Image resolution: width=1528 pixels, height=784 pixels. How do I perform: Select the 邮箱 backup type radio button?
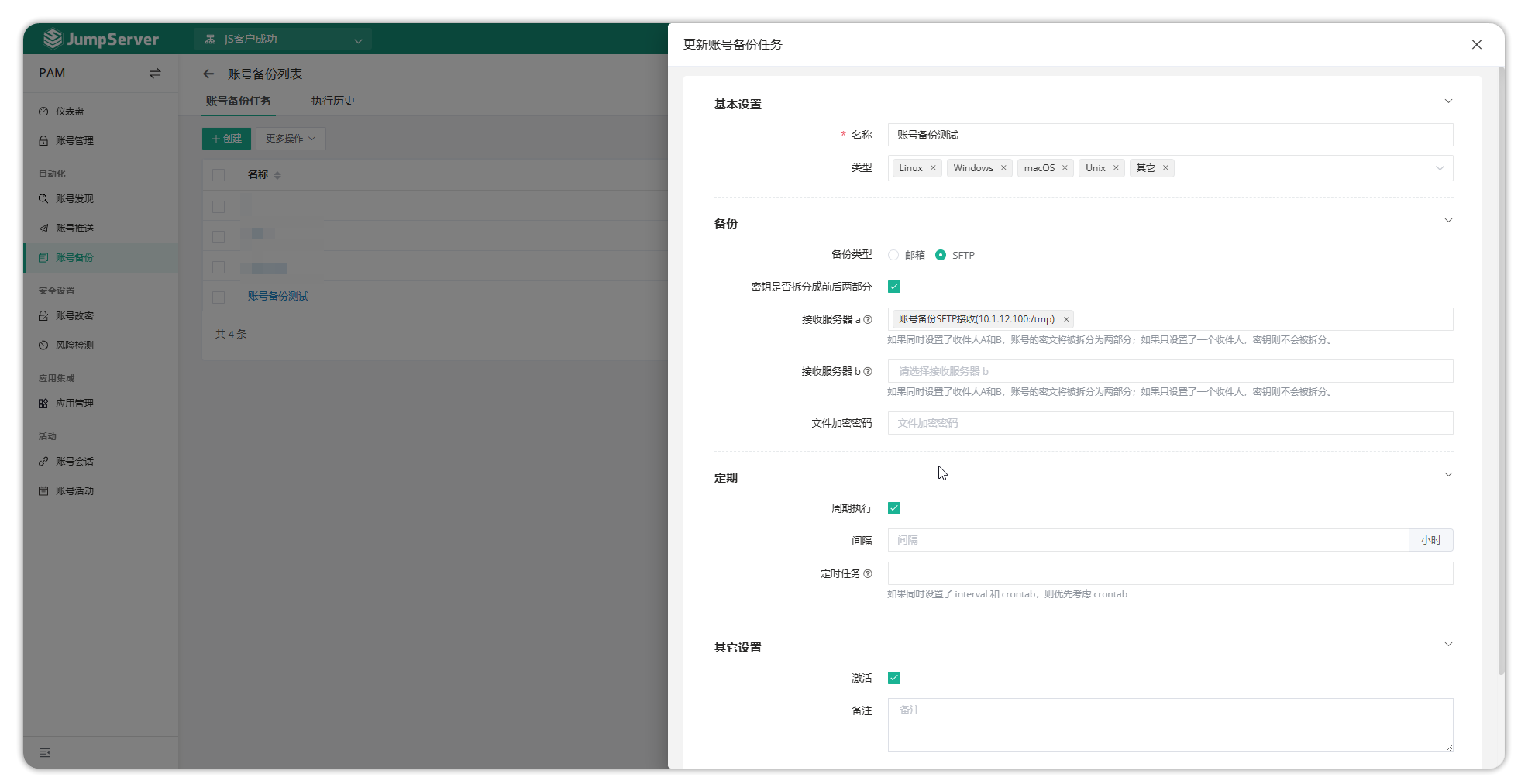point(893,255)
